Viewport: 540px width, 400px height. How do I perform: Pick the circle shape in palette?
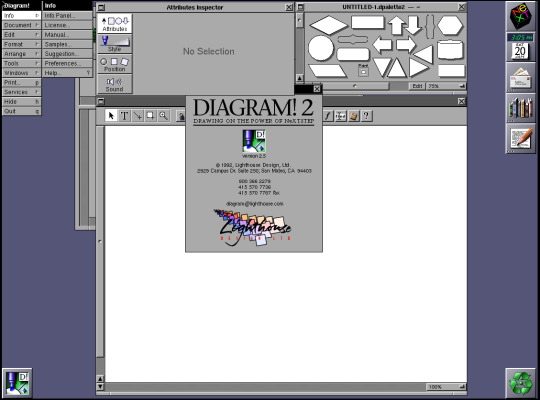point(321,48)
